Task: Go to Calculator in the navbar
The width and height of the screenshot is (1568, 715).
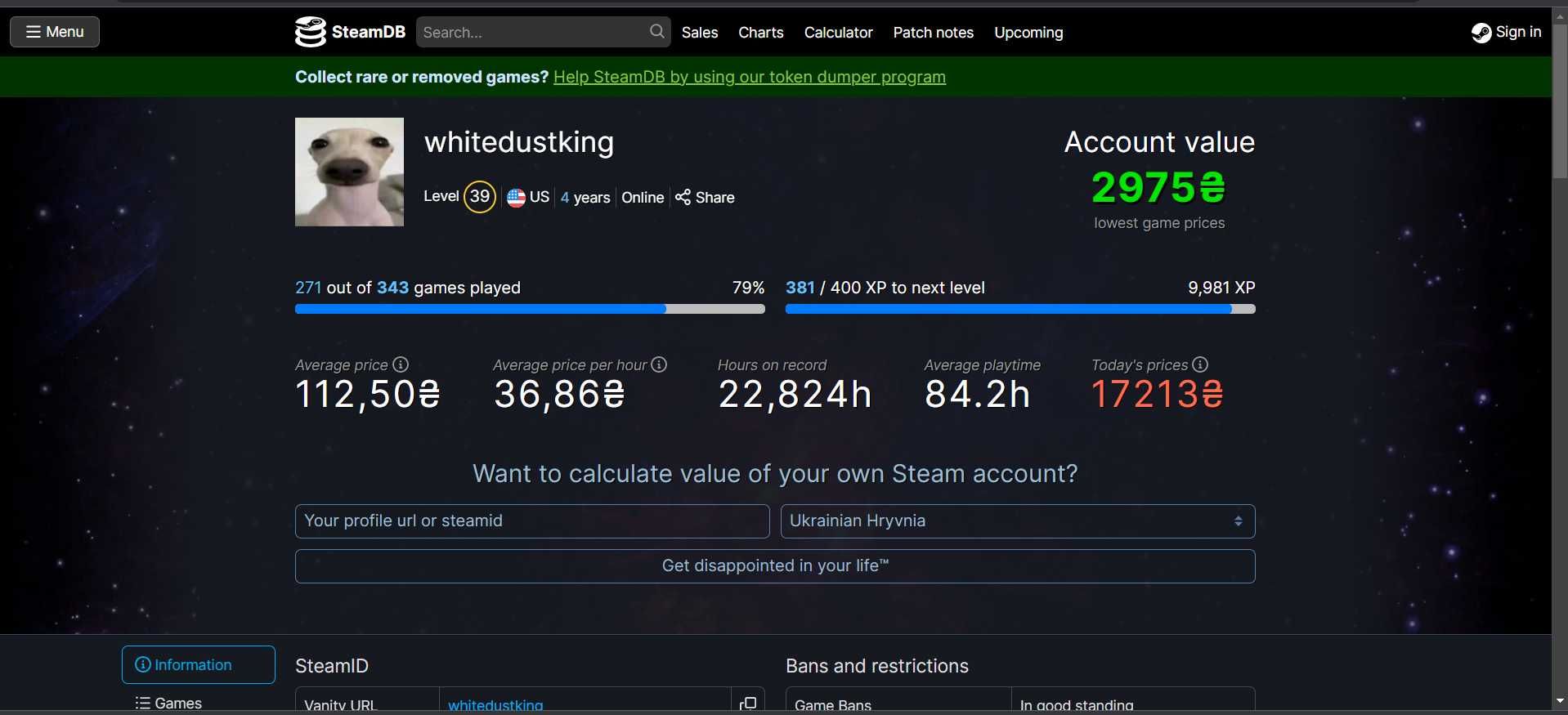Action: click(838, 33)
